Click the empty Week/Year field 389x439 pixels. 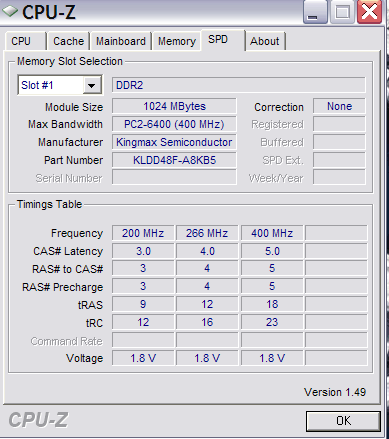click(x=339, y=177)
